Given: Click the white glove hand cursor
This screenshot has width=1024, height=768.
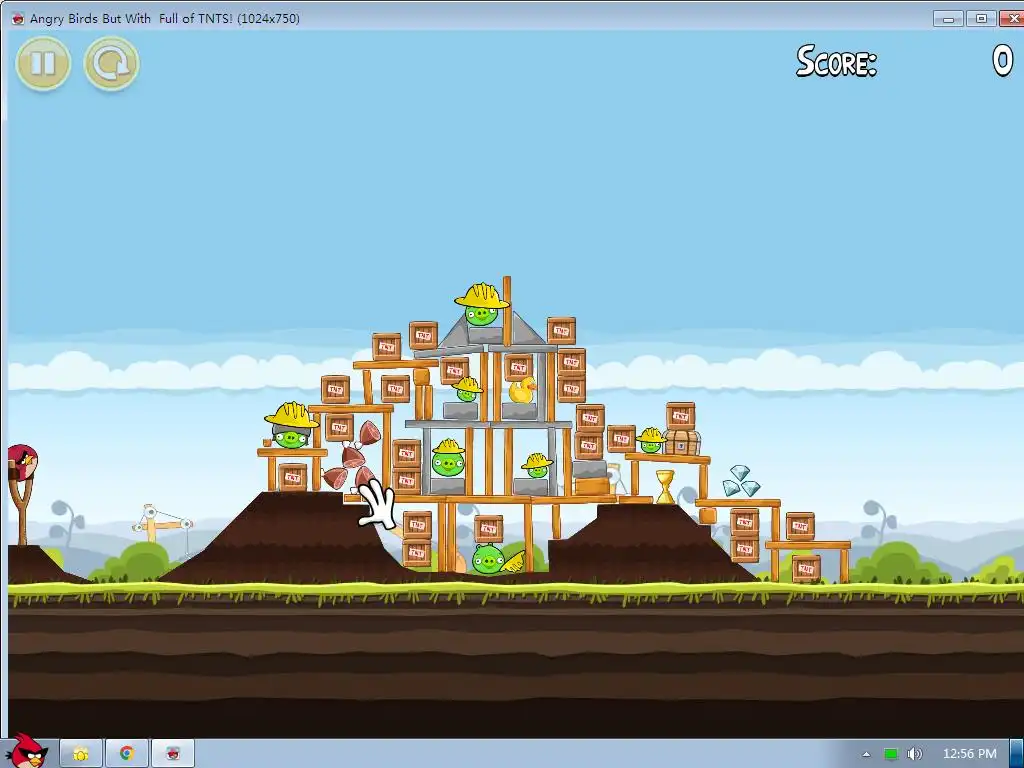Looking at the screenshot, I should click(x=377, y=504).
